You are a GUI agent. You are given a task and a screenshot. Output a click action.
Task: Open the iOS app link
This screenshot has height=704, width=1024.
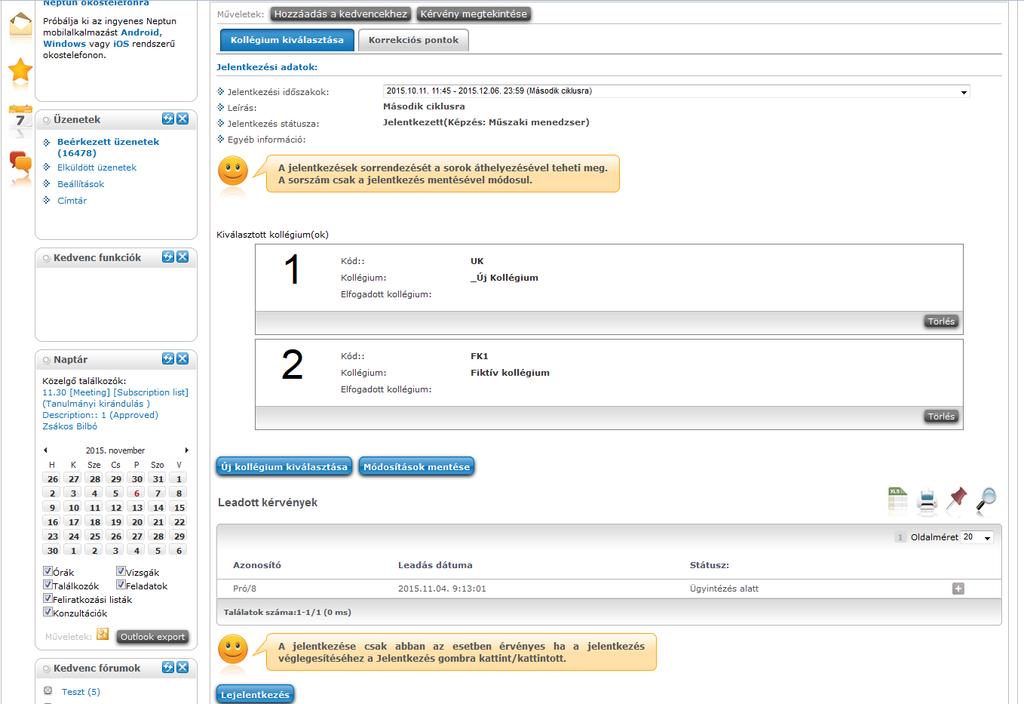(x=121, y=44)
